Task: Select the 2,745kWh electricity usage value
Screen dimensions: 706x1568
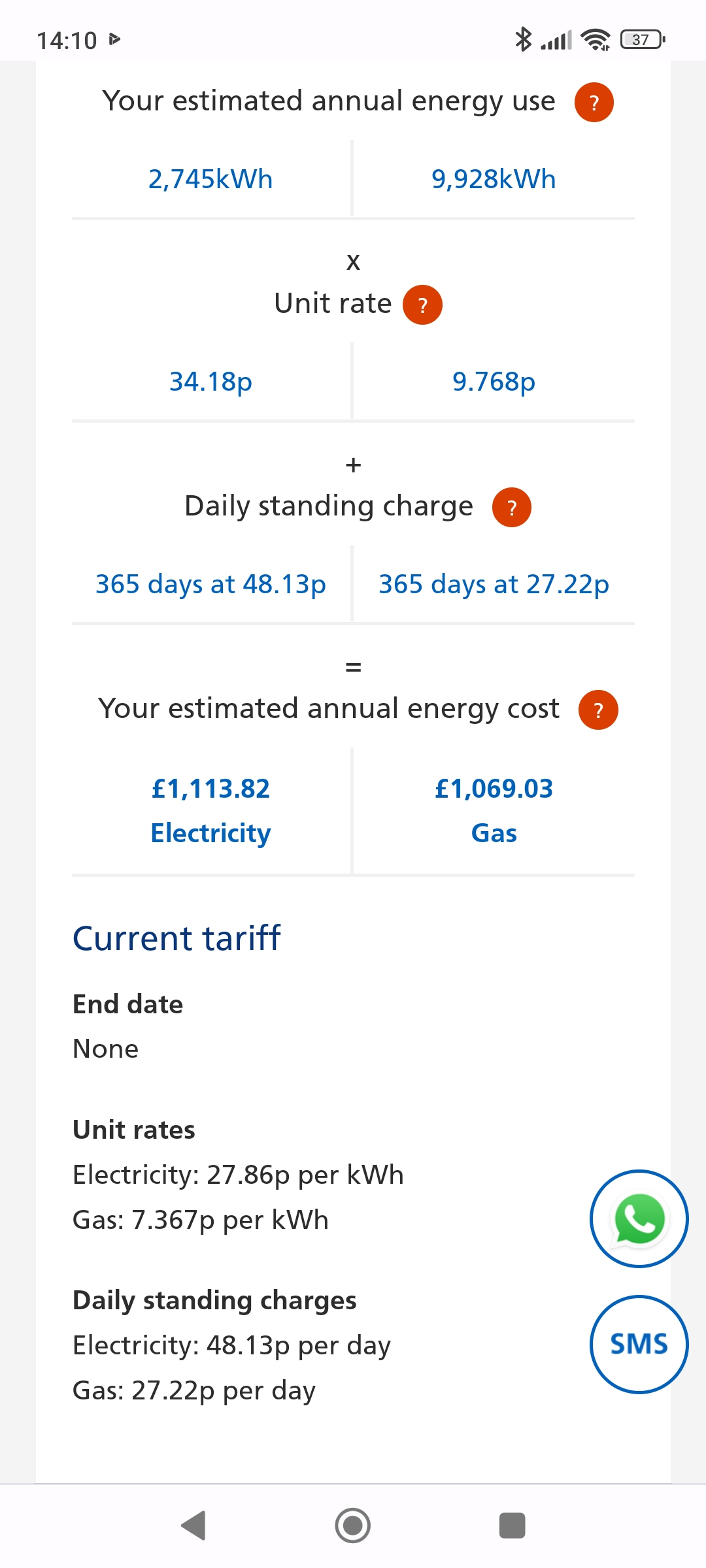Action: pyautogui.click(x=210, y=179)
